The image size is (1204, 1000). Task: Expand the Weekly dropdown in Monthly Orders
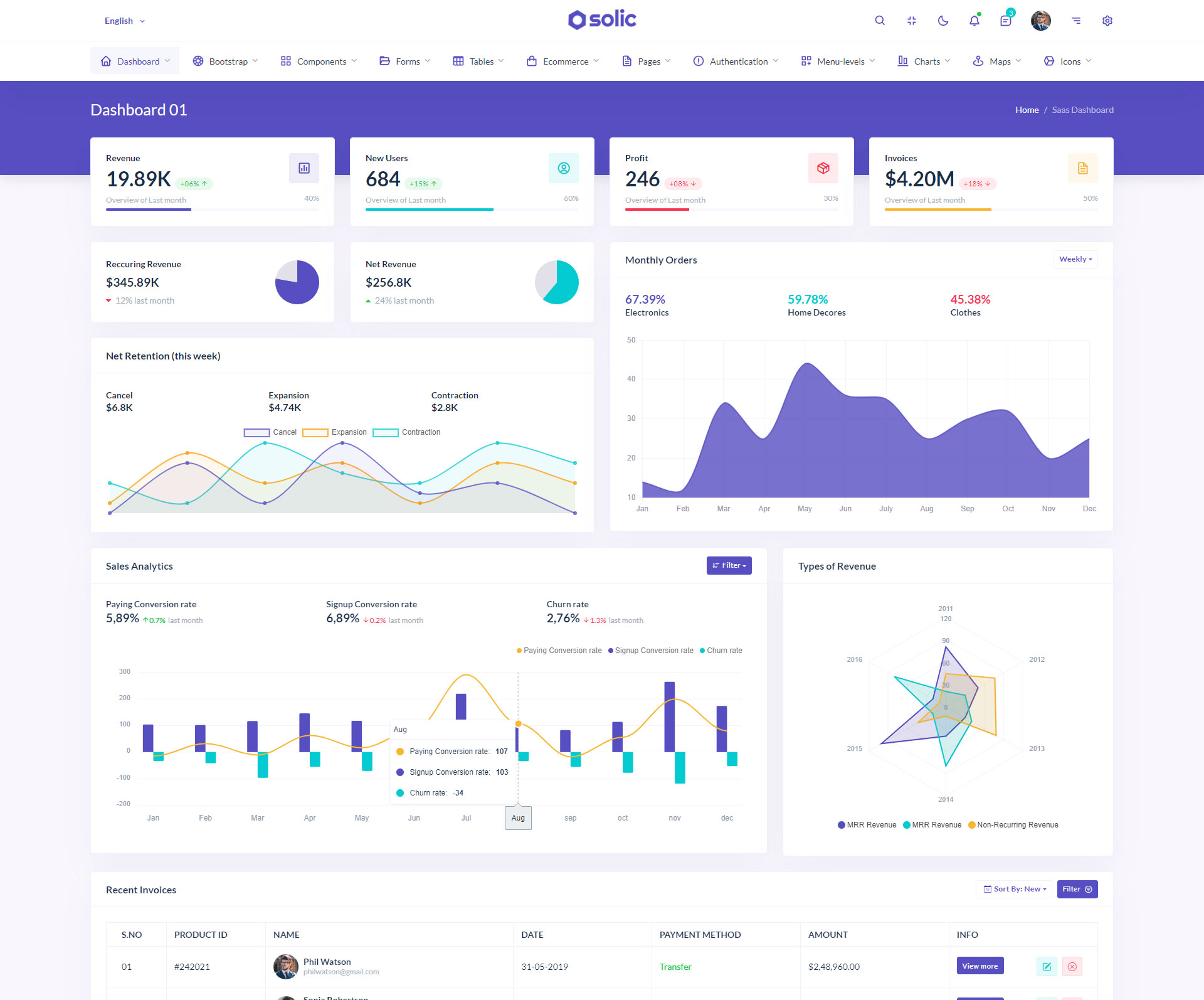tap(1075, 259)
